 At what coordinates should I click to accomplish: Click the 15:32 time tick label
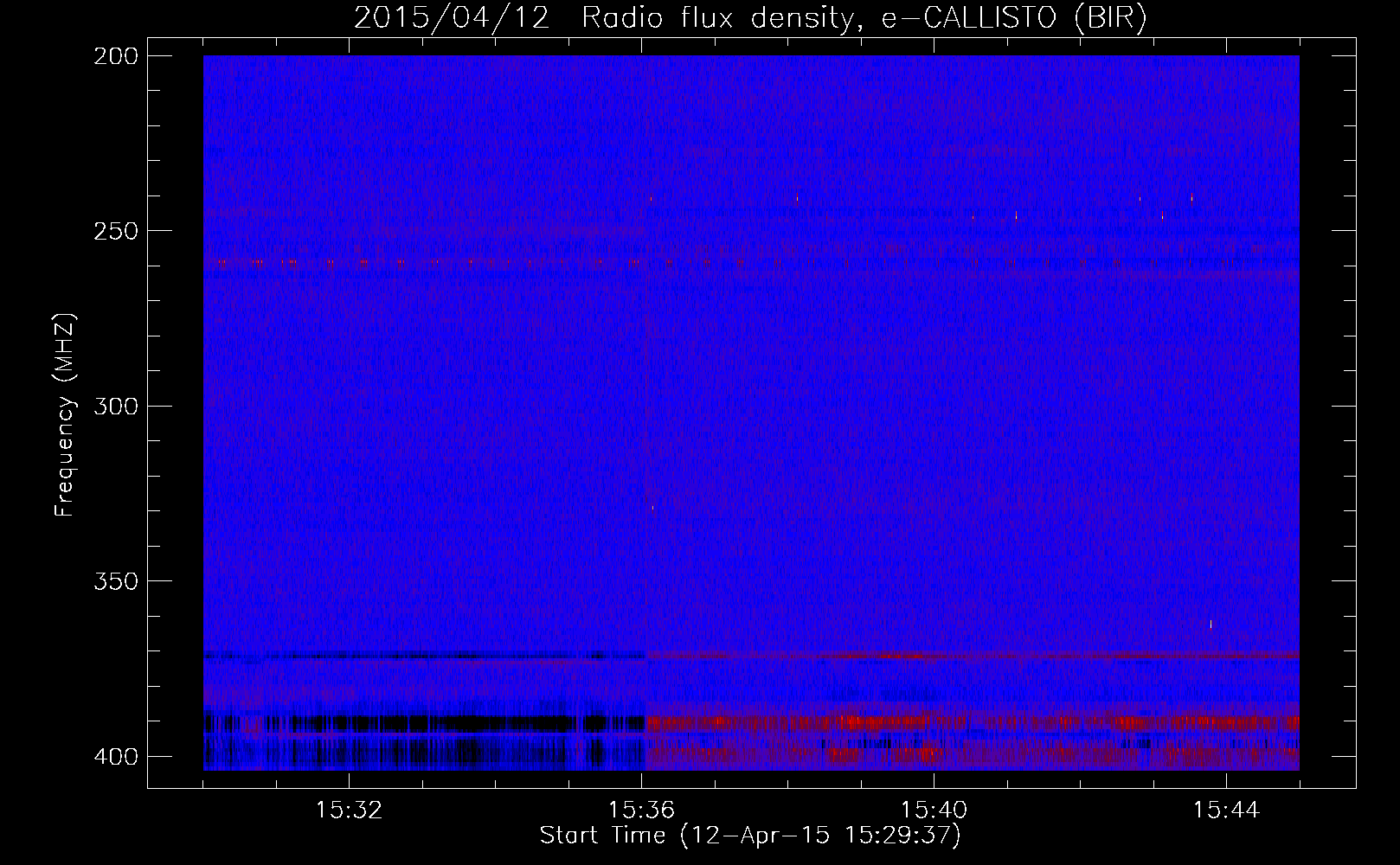(349, 811)
